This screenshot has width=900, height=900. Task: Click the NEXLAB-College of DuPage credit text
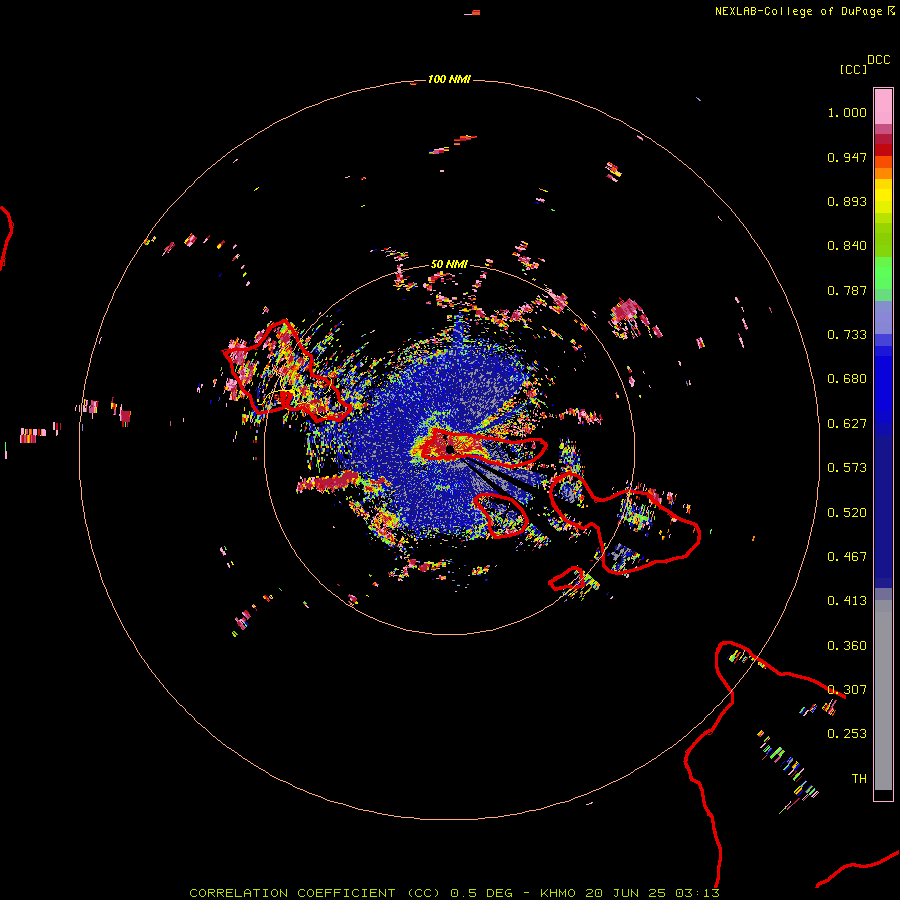pos(798,11)
